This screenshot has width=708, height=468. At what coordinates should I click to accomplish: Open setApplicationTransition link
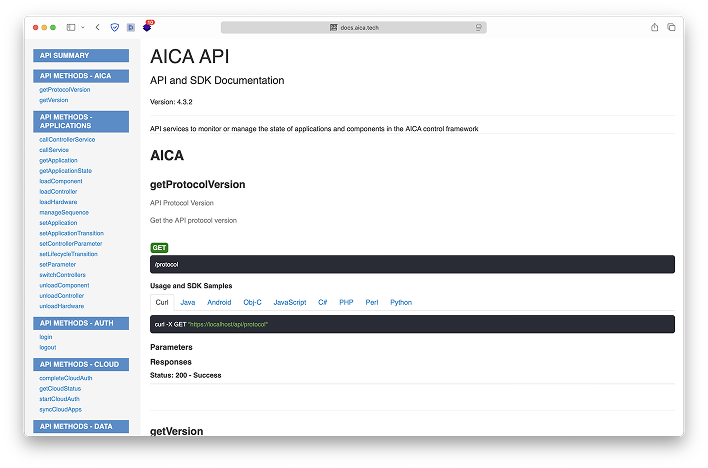coord(71,234)
